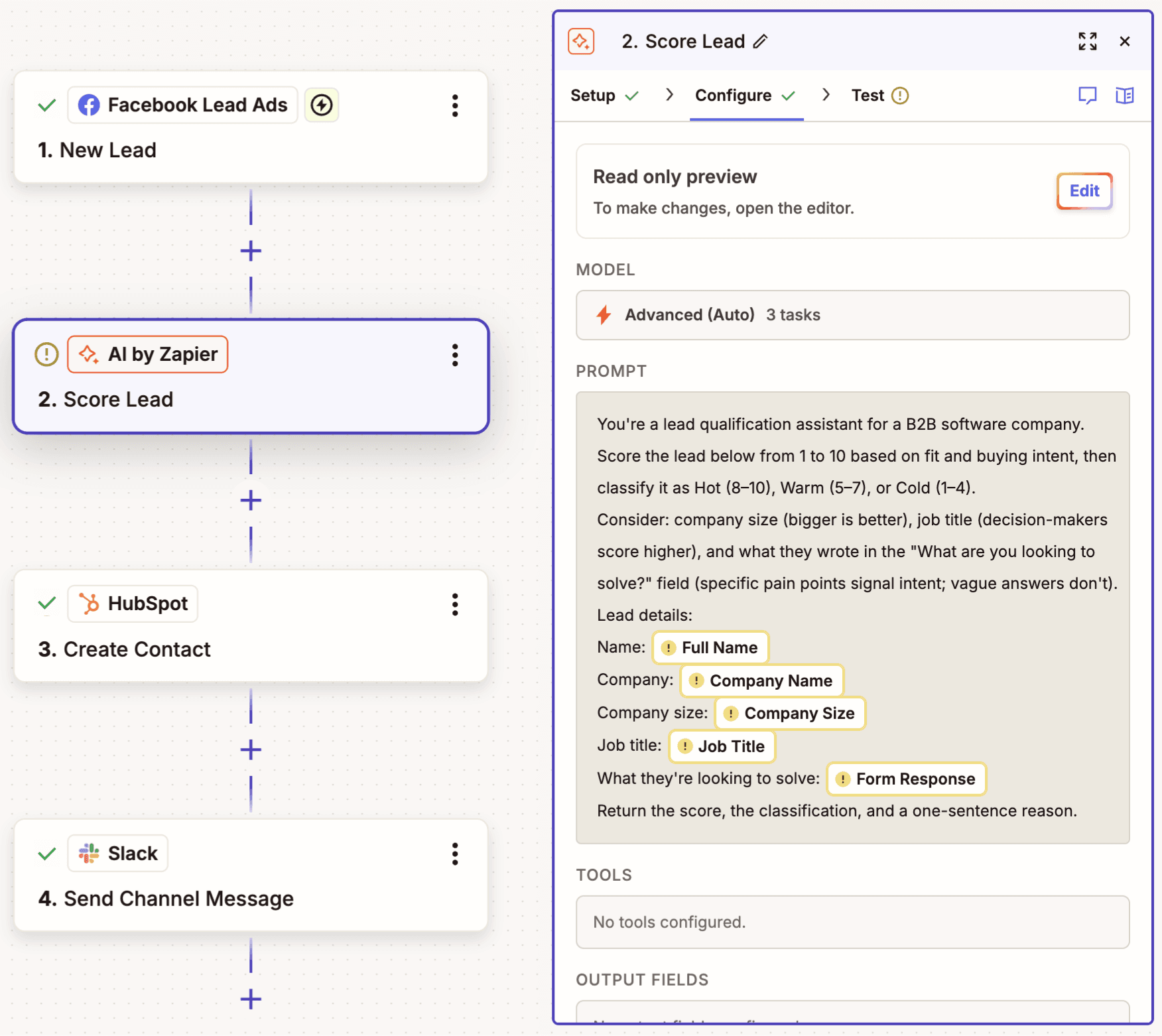This screenshot has width=1162, height=1036.
Task: Add step after New Lead trigger
Action: coord(251,251)
